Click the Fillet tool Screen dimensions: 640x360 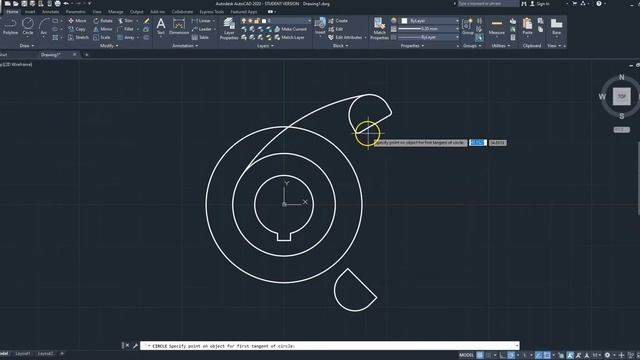tap(126, 29)
